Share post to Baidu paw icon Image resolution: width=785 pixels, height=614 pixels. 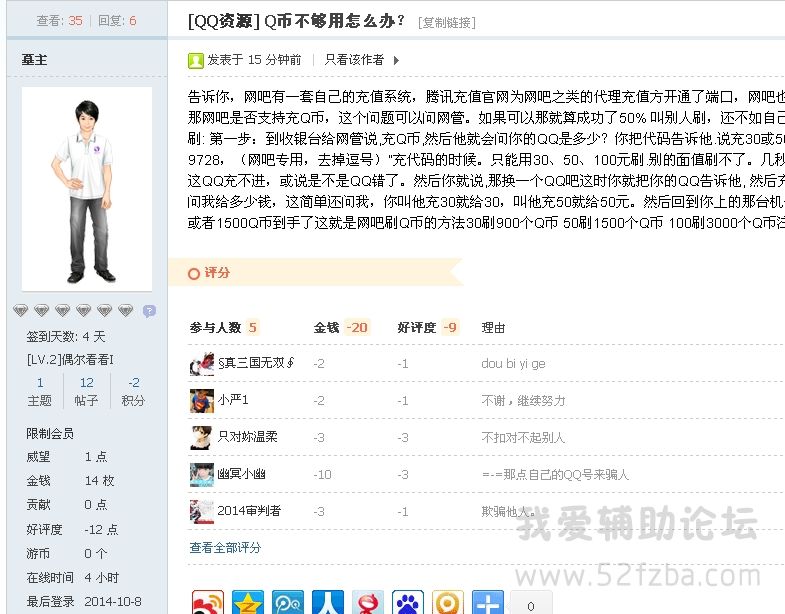coord(408,602)
